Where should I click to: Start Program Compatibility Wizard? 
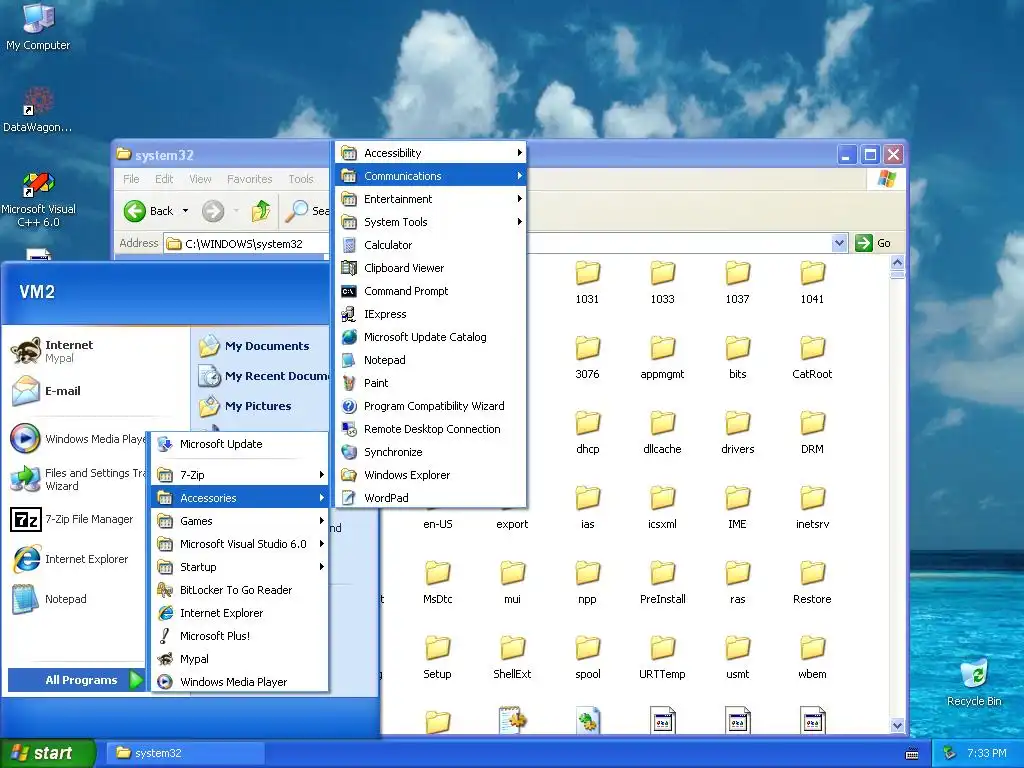click(x=430, y=406)
